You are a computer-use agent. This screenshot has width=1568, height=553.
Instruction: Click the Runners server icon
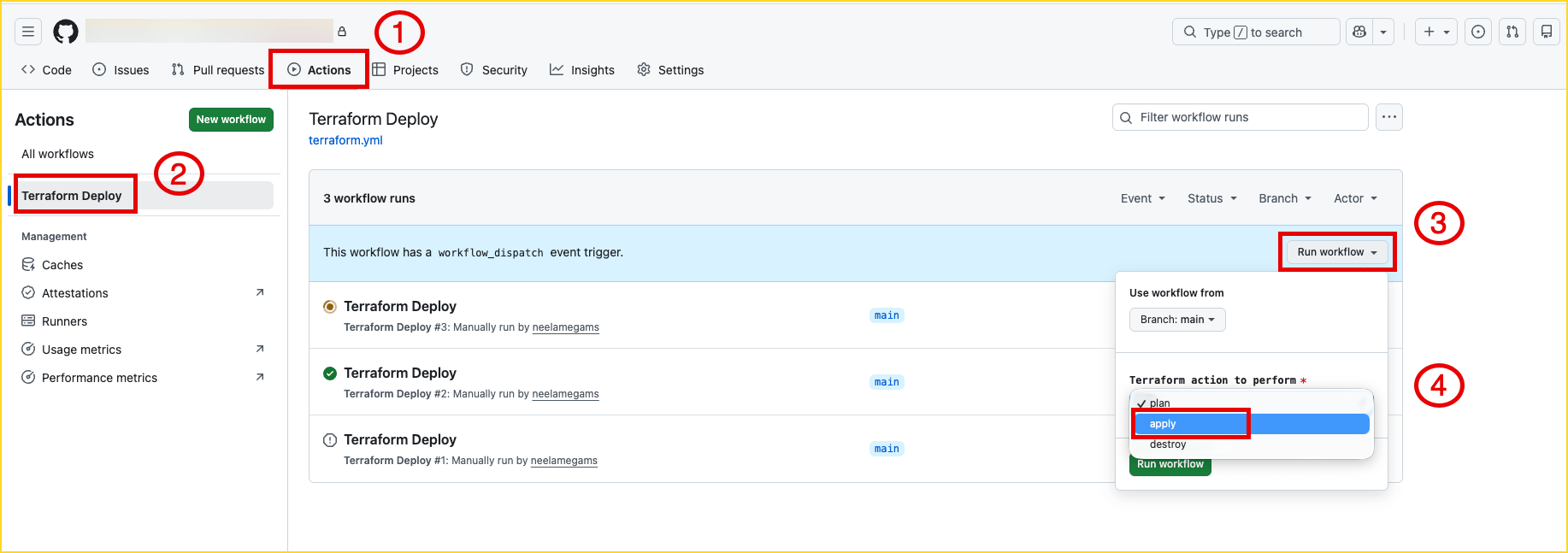[x=28, y=321]
